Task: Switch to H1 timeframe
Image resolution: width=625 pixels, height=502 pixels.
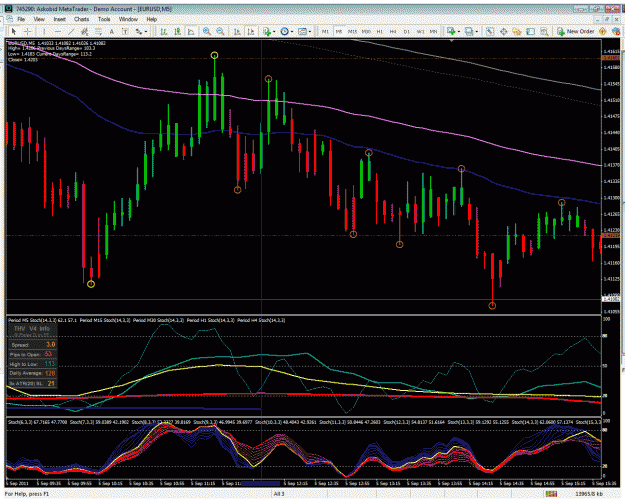Action: pos(379,31)
